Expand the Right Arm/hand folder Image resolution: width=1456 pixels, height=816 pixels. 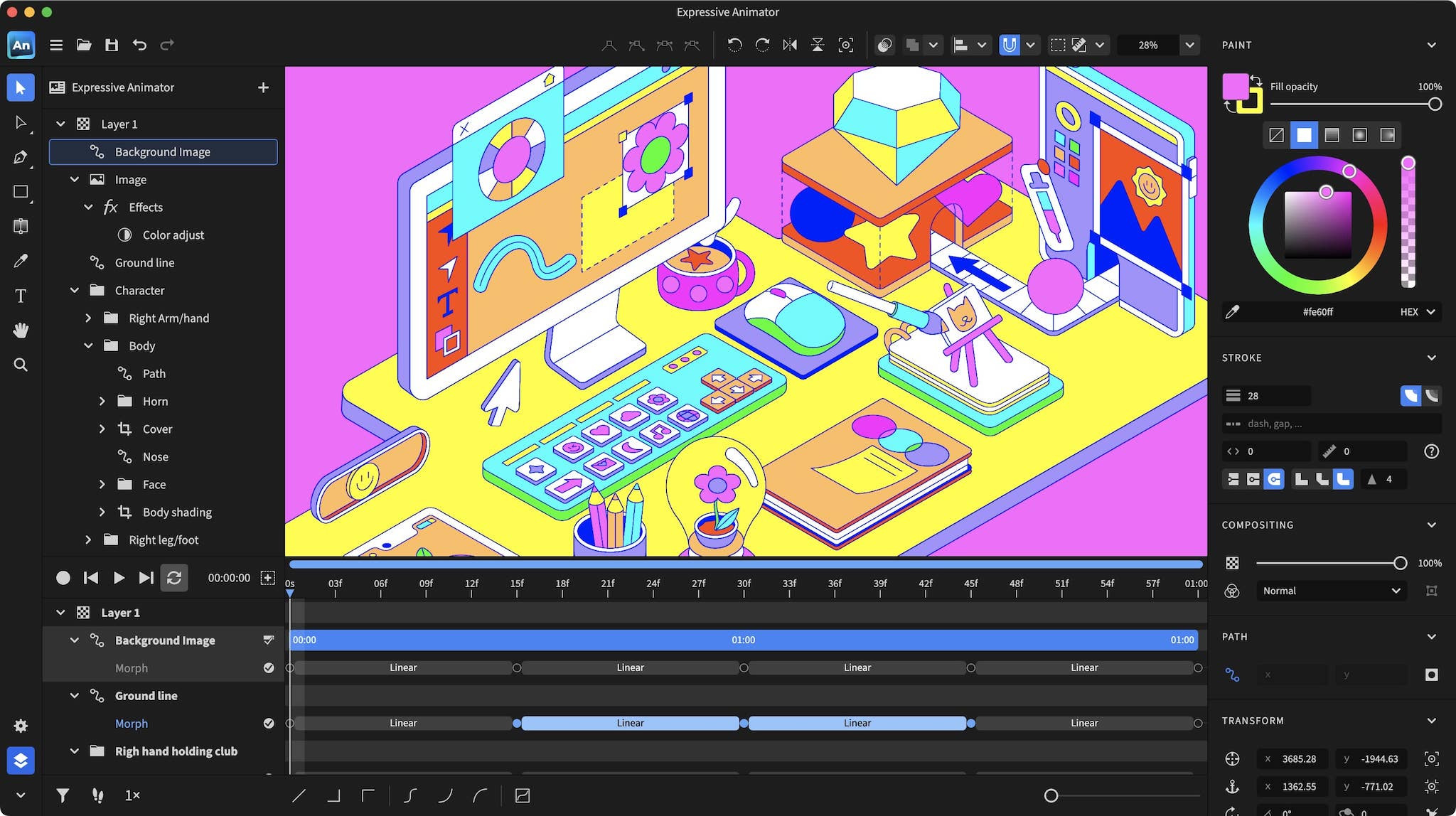click(88, 318)
